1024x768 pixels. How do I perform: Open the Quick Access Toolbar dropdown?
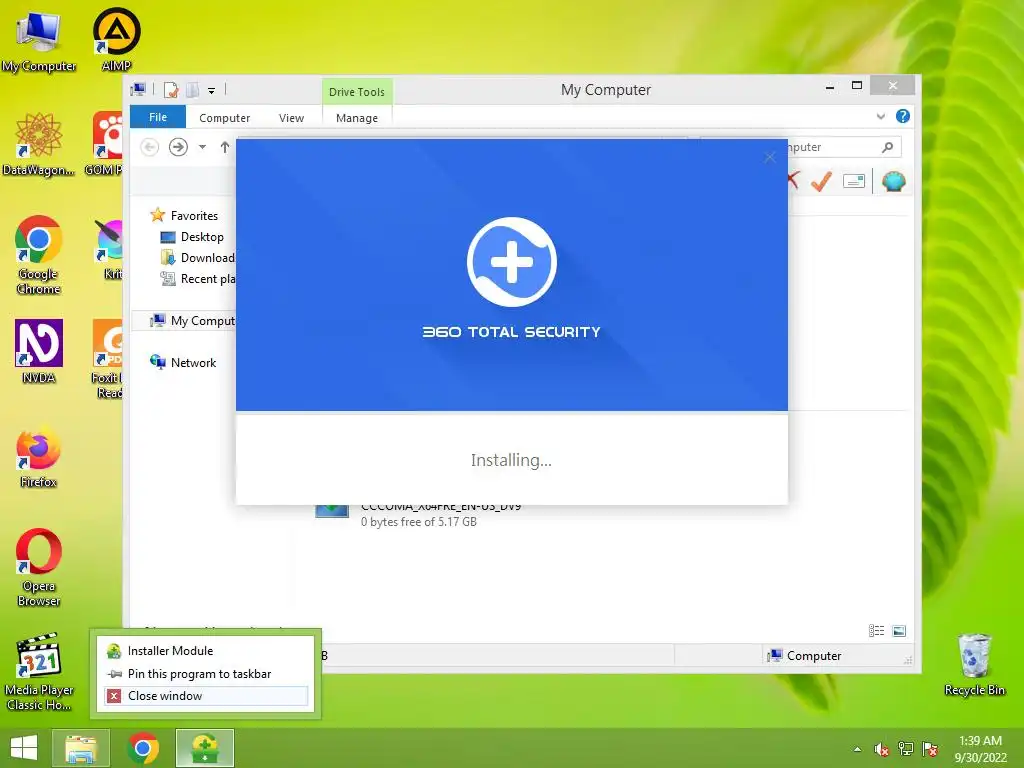pyautogui.click(x=212, y=90)
